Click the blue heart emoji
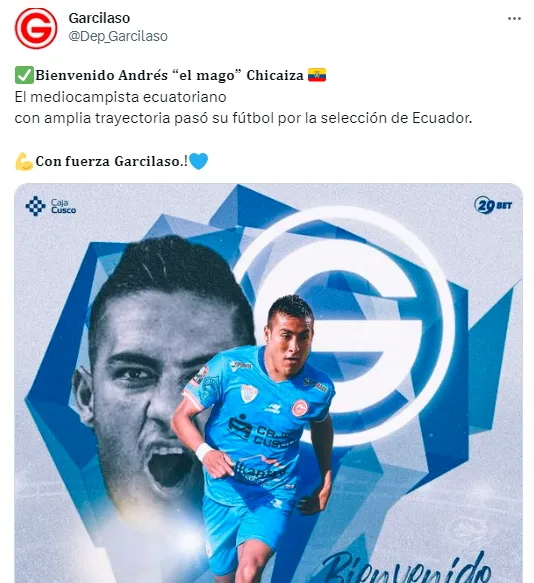This screenshot has height=583, width=534. point(199,161)
